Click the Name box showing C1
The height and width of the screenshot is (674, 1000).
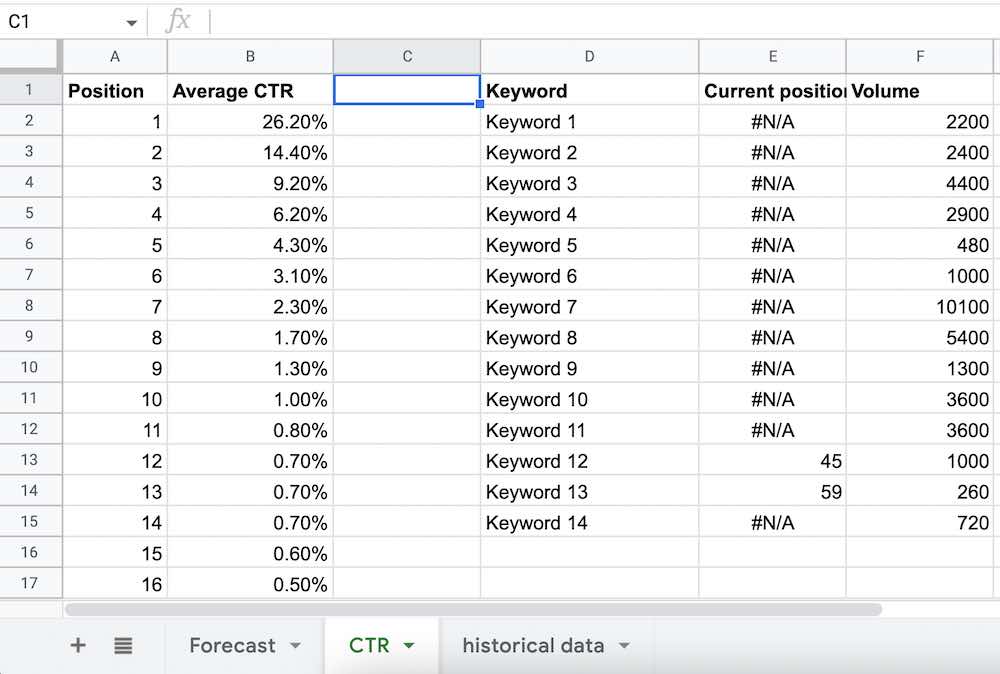point(60,21)
